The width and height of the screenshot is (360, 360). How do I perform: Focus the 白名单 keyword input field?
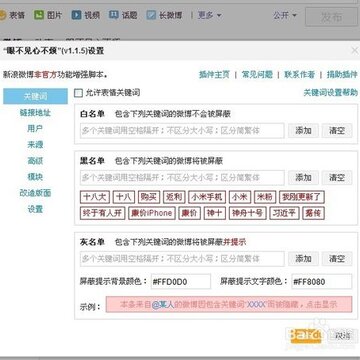pos(182,131)
